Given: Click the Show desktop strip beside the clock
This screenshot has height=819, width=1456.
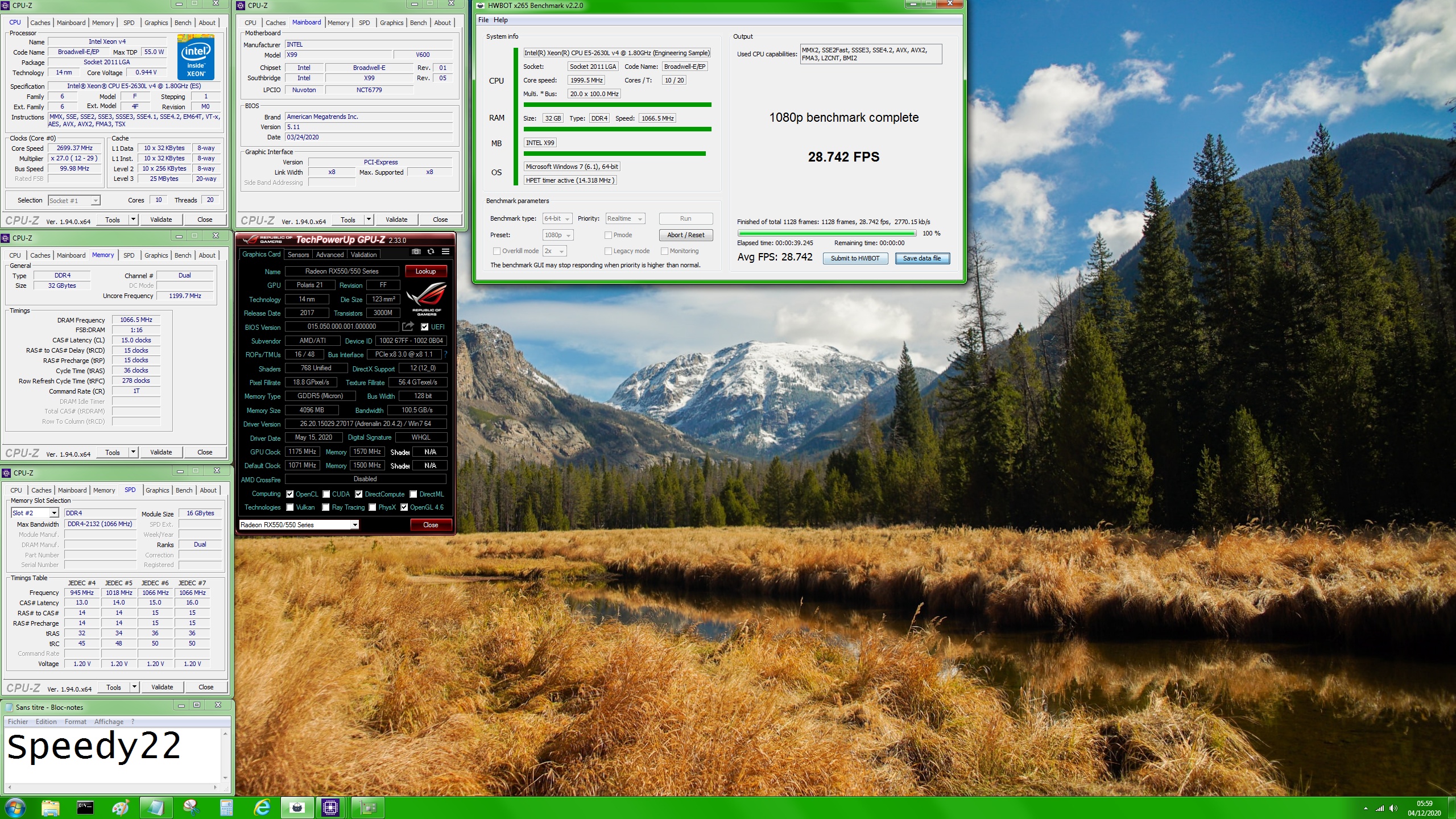Looking at the screenshot, I should pyautogui.click(x=1451, y=808).
